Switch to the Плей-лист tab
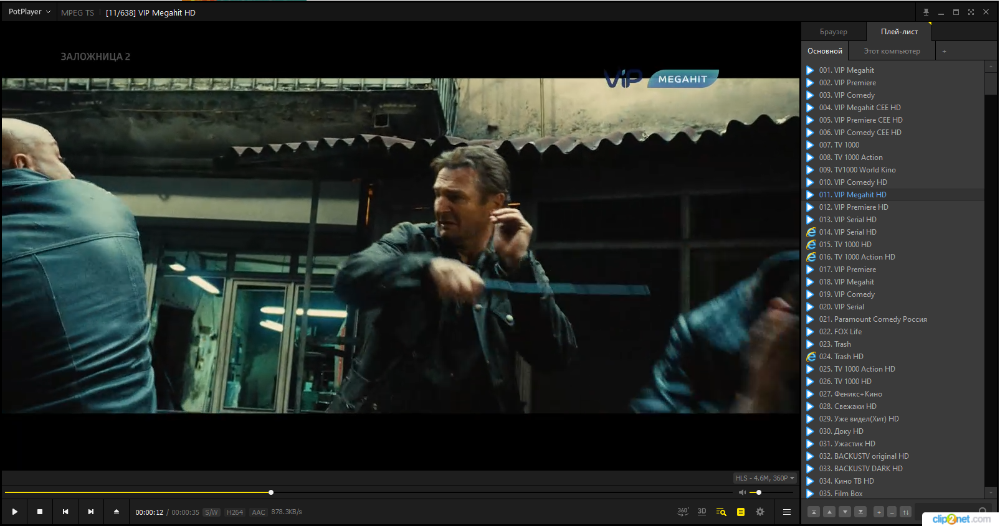This screenshot has width=1000, height=526. click(x=899, y=31)
